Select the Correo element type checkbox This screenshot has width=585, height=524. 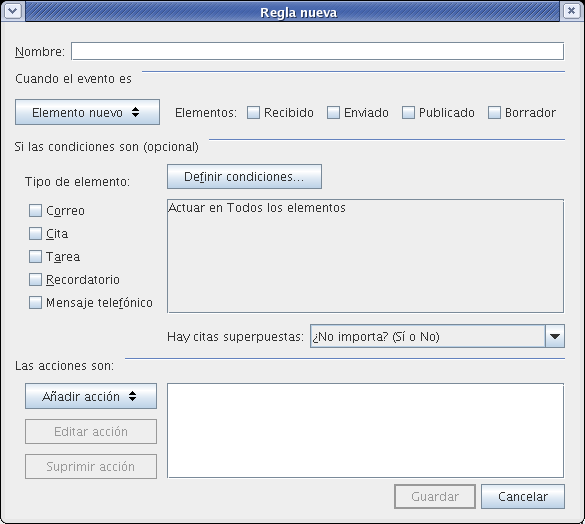point(35,210)
